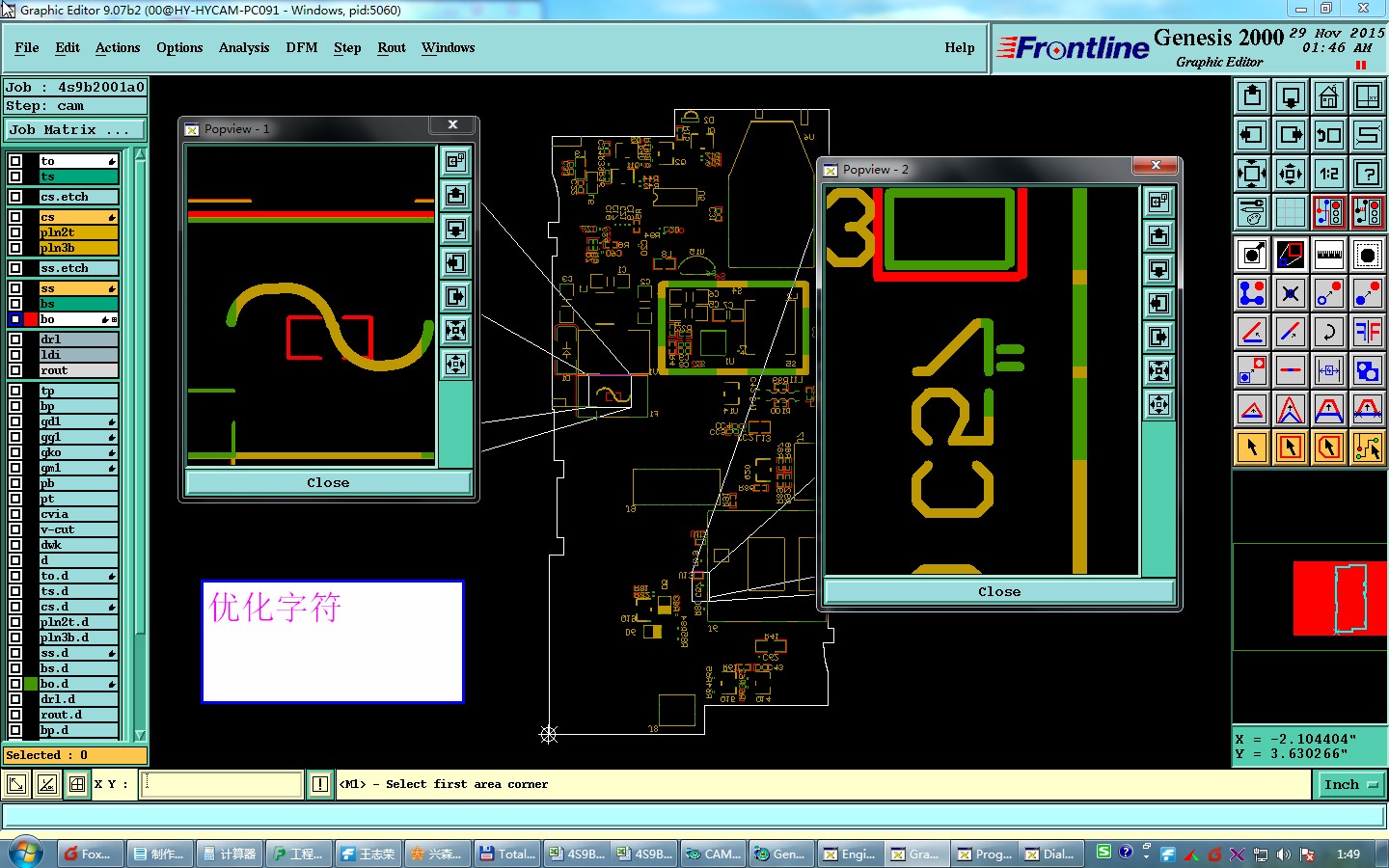The height and width of the screenshot is (868, 1389).
Task: Open the Inch units dropdown
Action: point(1349,784)
